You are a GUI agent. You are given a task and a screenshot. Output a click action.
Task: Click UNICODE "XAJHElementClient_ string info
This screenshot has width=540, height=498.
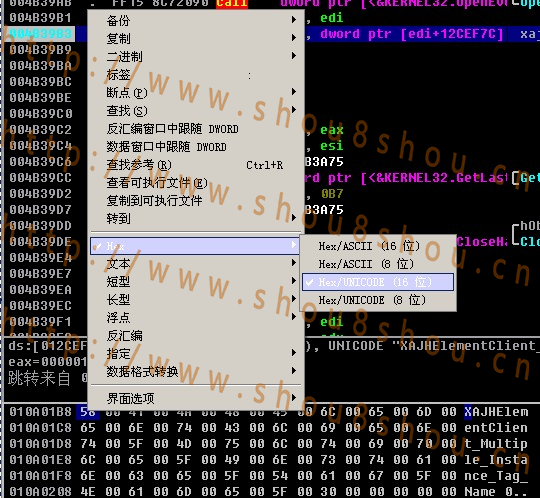[x=433, y=345]
